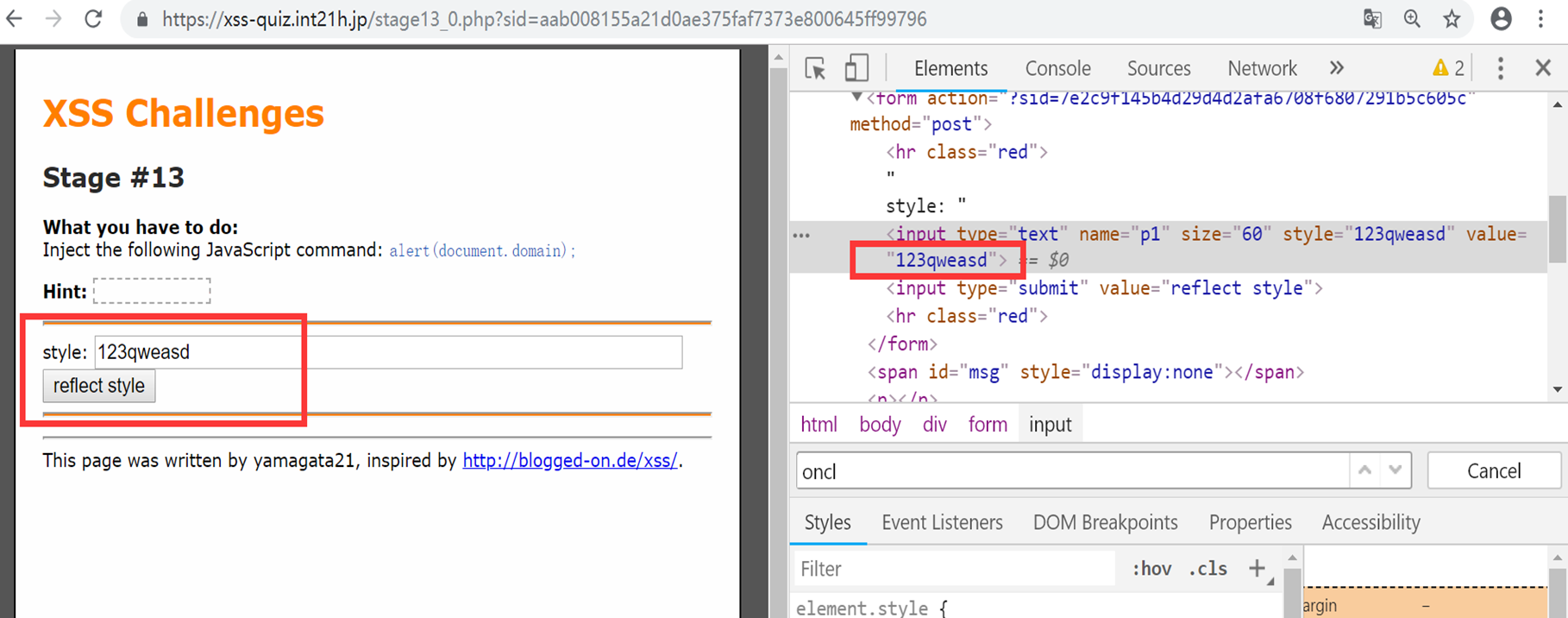1568x618 pixels.
Task: Go back with browser back arrow
Action: pyautogui.click(x=14, y=19)
